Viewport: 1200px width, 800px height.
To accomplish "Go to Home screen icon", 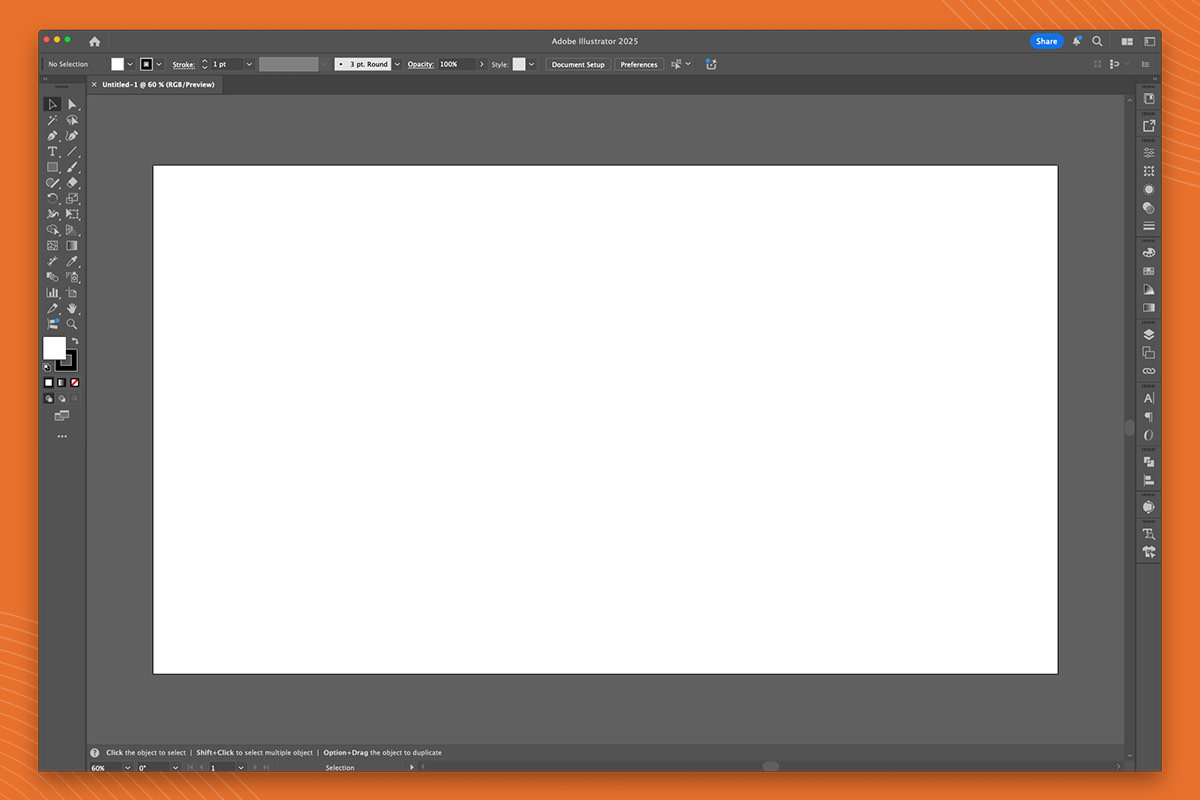I will 94,41.
